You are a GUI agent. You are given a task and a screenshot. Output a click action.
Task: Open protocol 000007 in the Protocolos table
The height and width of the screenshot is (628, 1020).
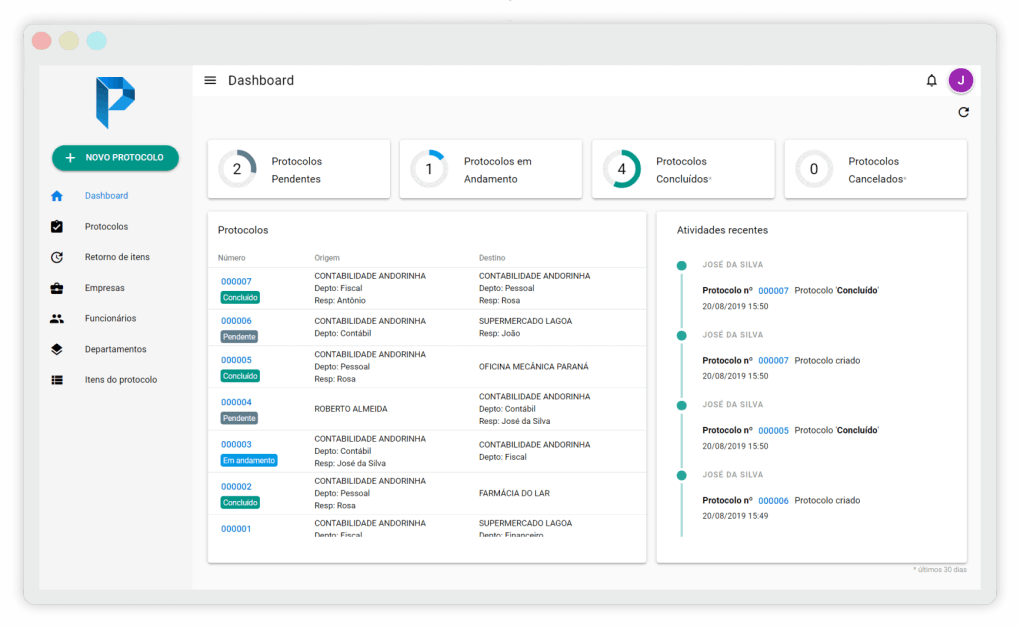pyautogui.click(x=236, y=282)
